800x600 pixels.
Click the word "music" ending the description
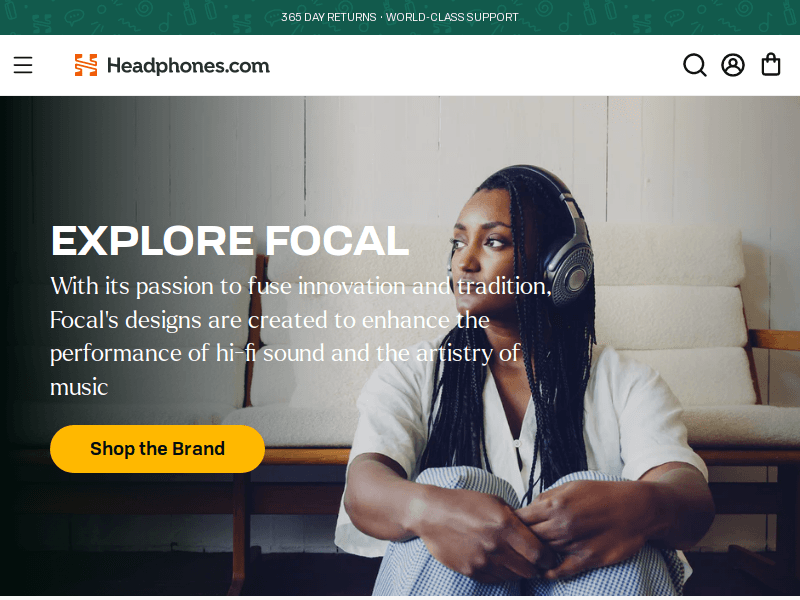tap(79, 387)
